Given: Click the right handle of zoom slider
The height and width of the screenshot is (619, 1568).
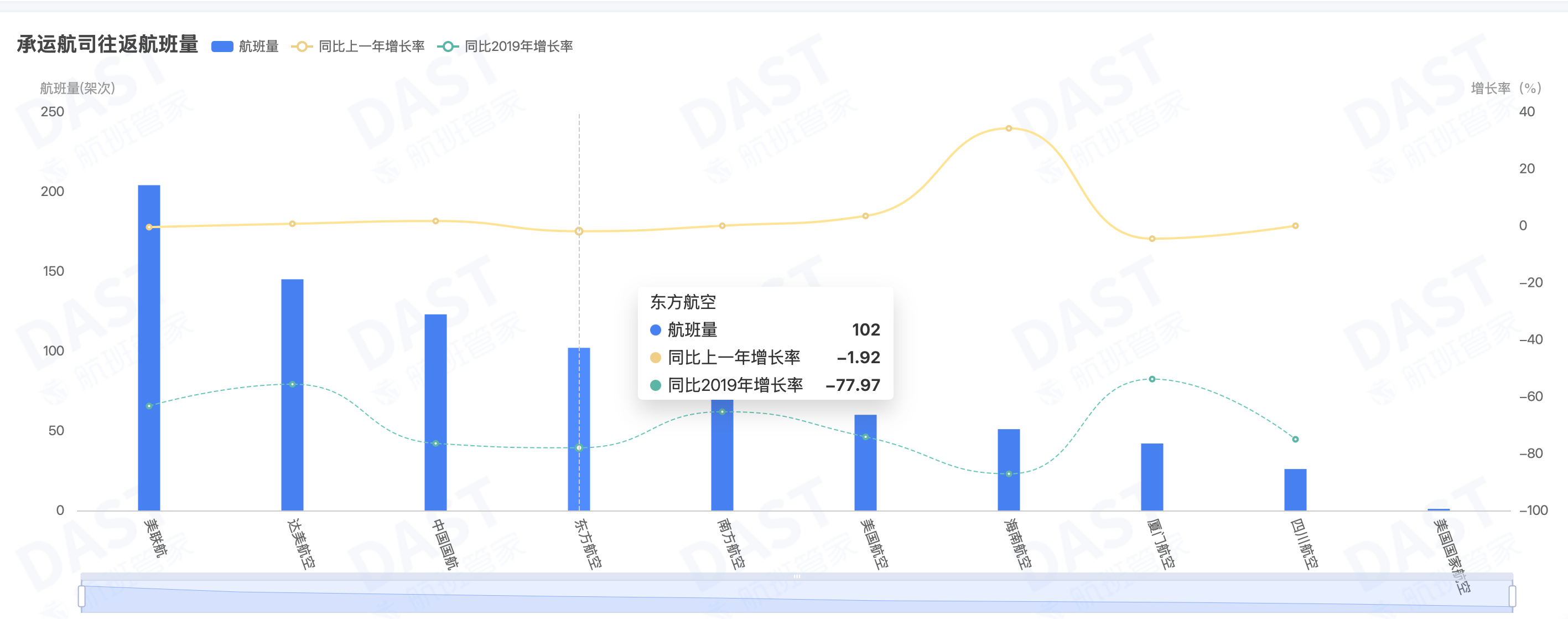Looking at the screenshot, I should pyautogui.click(x=1512, y=596).
